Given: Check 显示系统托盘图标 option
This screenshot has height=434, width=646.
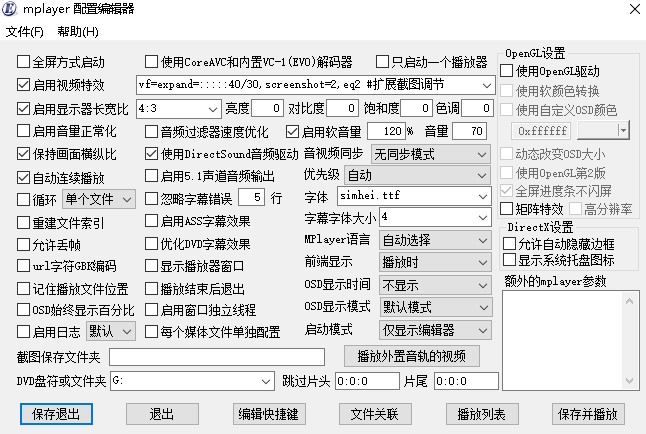Looking at the screenshot, I should [x=509, y=260].
